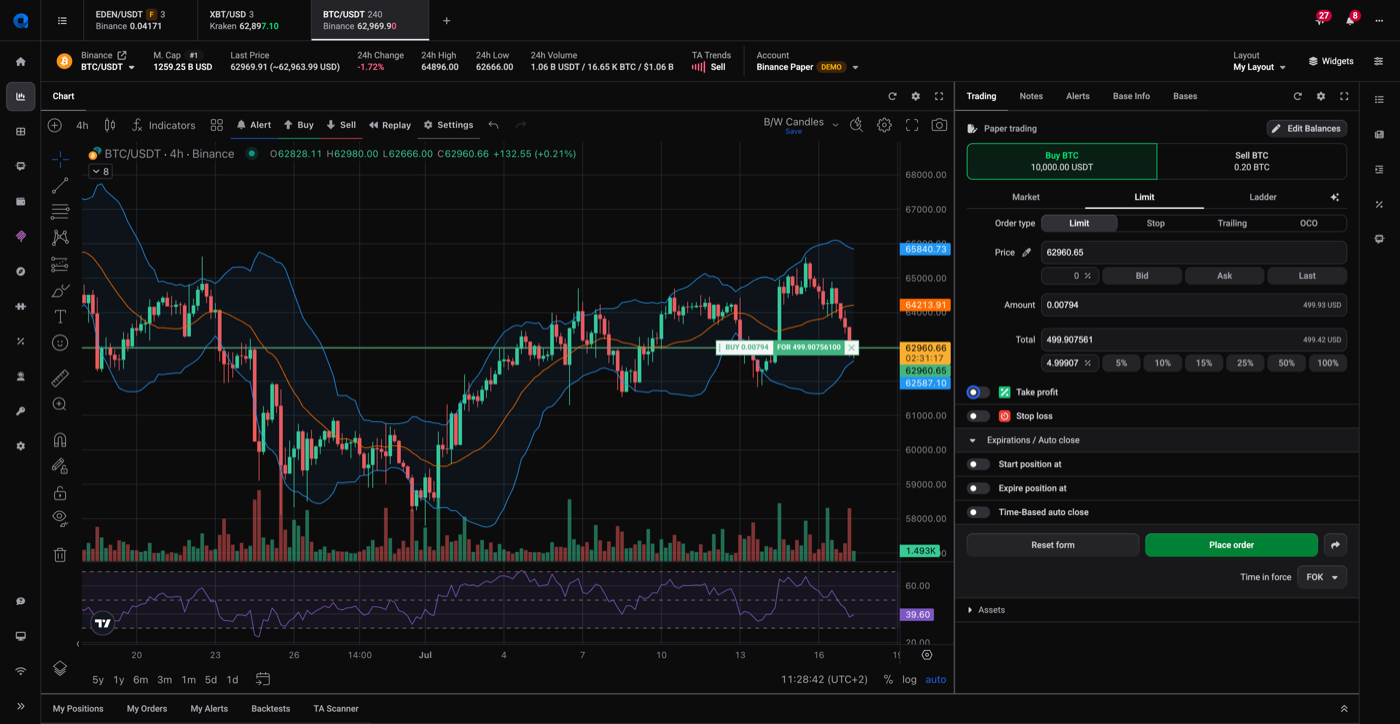The image size is (1400, 724).
Task: Click the Price input field
Action: point(1194,253)
